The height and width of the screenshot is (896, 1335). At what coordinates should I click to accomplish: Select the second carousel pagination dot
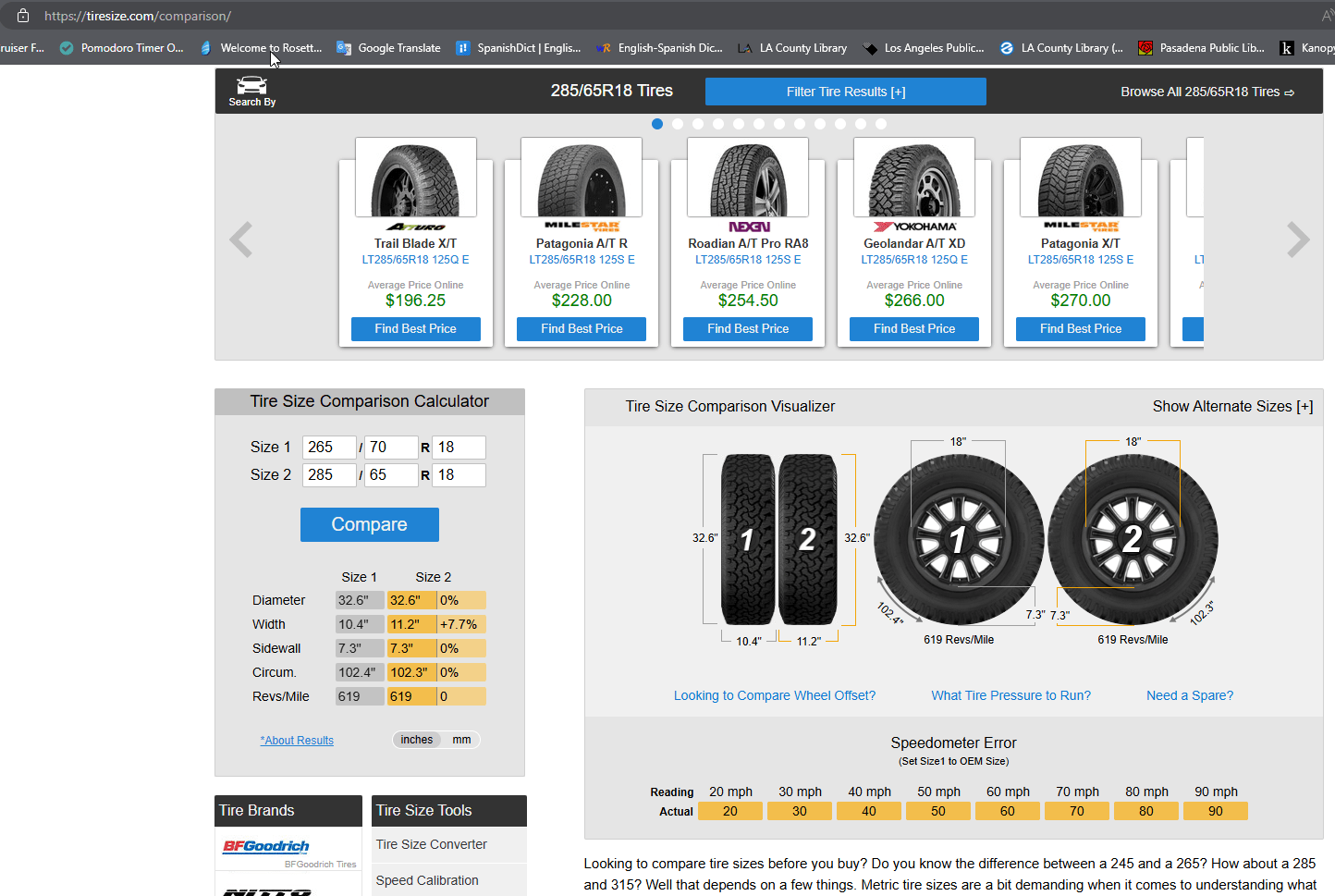(x=678, y=123)
